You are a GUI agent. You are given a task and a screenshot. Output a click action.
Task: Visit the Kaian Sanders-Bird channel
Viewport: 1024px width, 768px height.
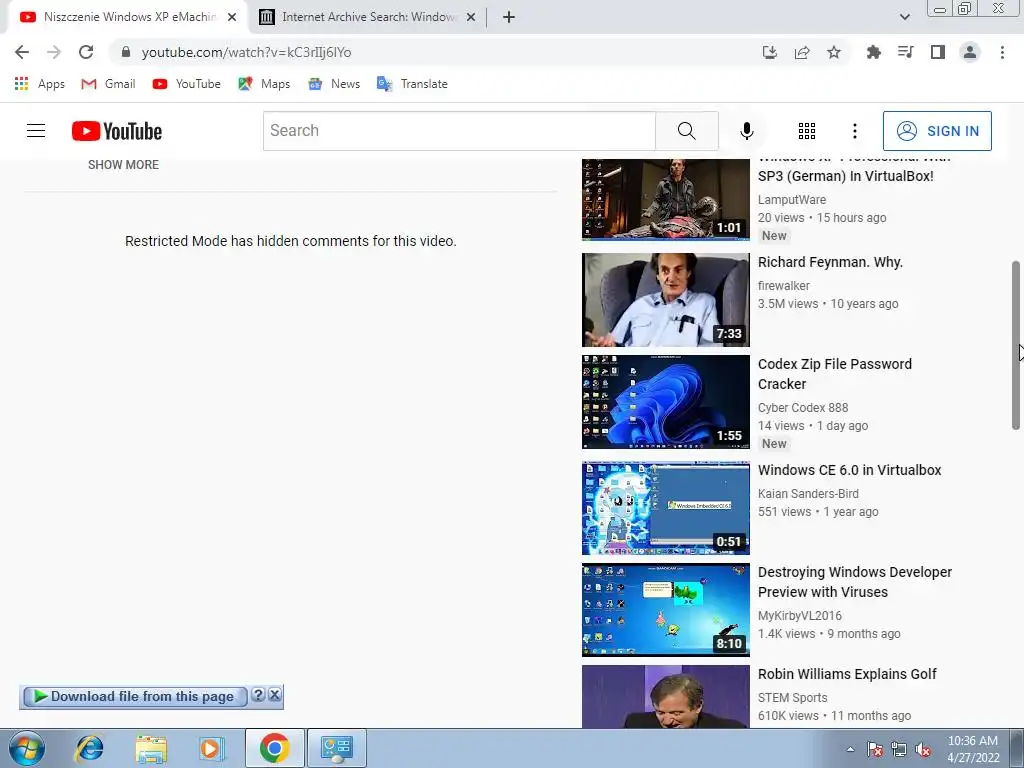click(808, 494)
